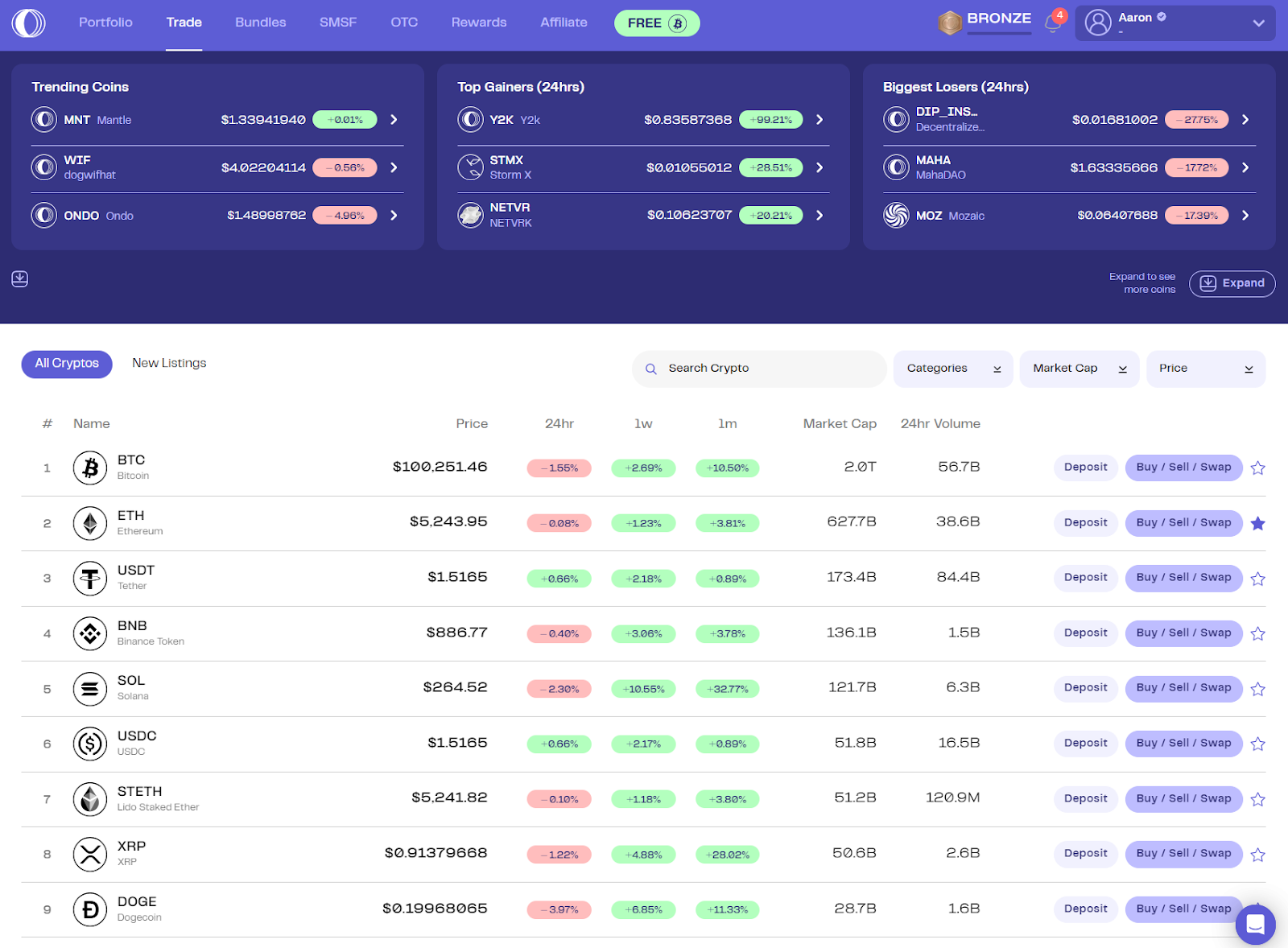Click the XRP coin icon
The height and width of the screenshot is (948, 1288).
pyautogui.click(x=90, y=854)
